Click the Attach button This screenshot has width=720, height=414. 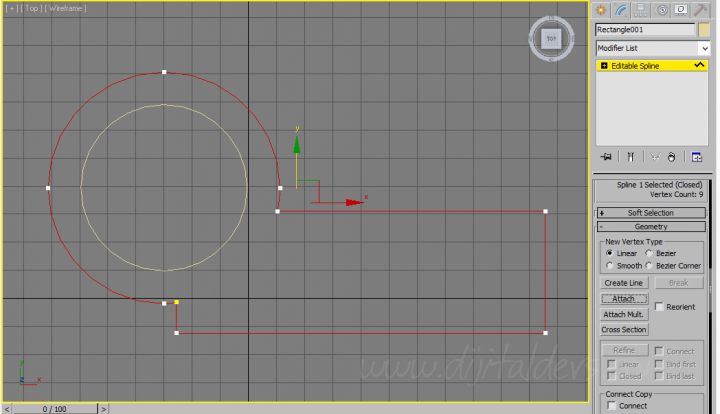pos(624,299)
